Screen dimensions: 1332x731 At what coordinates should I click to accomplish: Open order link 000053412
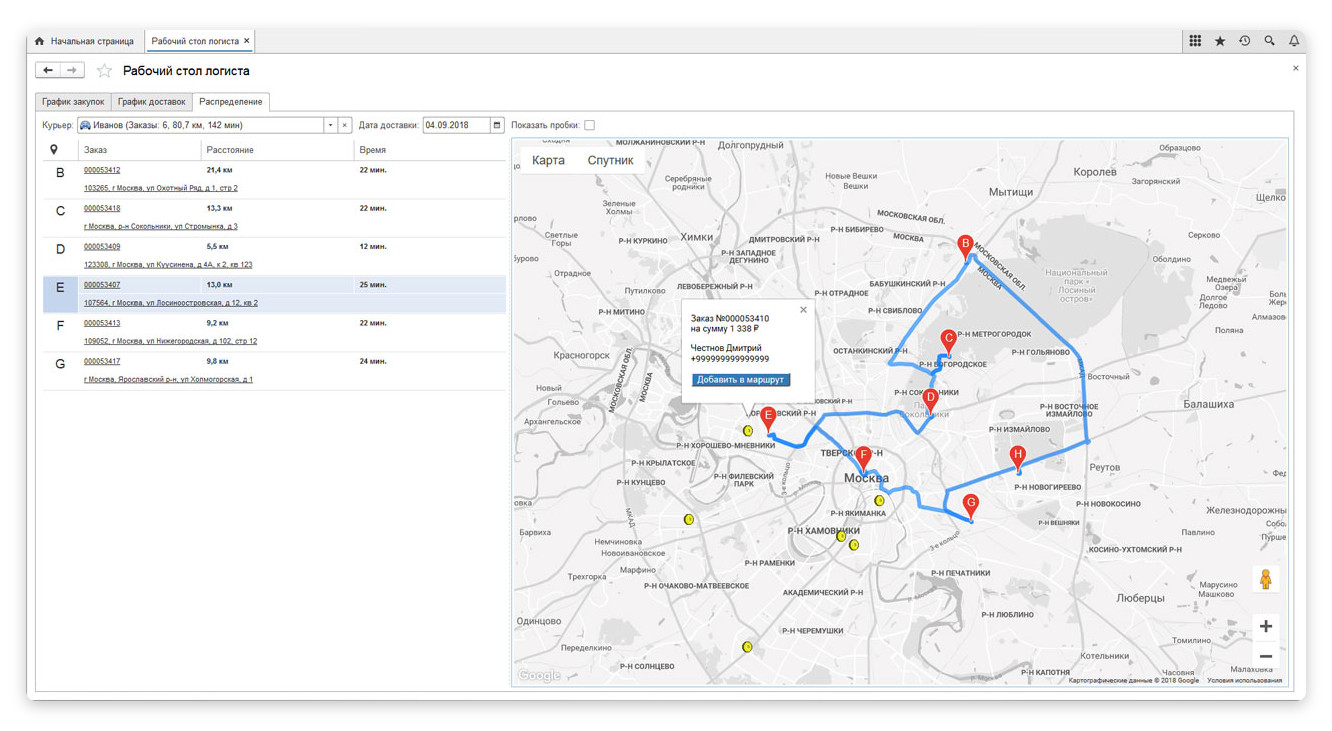pyautogui.click(x=102, y=170)
